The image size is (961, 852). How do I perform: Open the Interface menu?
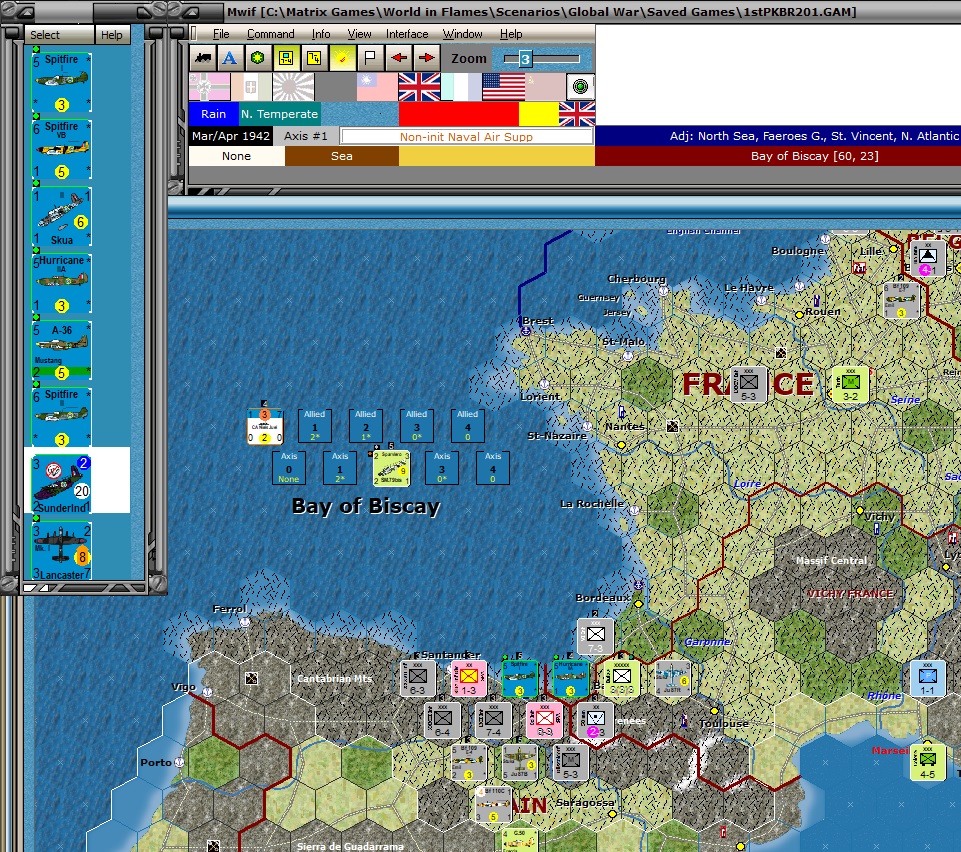click(407, 34)
